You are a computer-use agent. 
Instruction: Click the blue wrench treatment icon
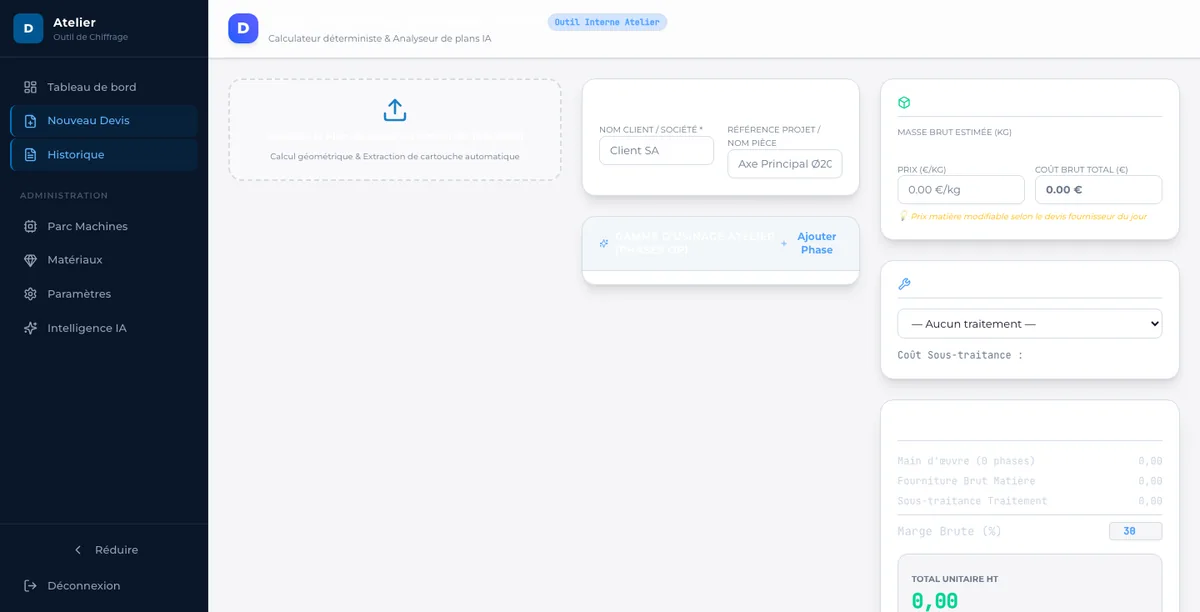coord(904,284)
